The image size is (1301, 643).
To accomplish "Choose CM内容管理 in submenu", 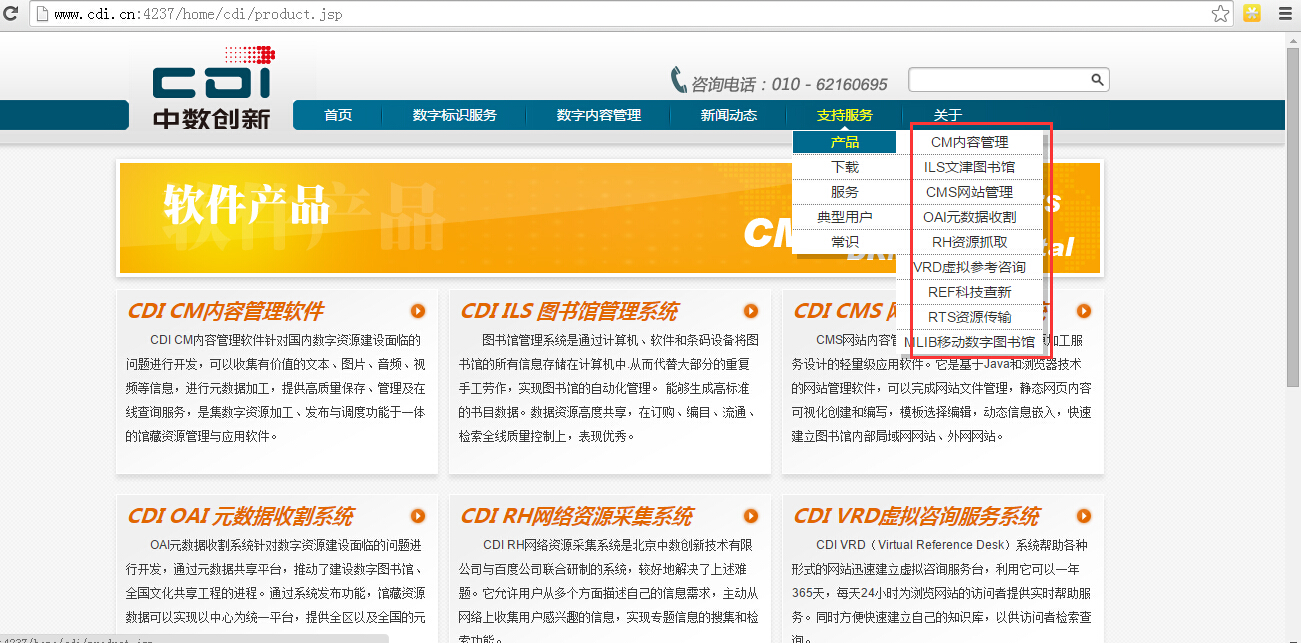I will point(970,142).
